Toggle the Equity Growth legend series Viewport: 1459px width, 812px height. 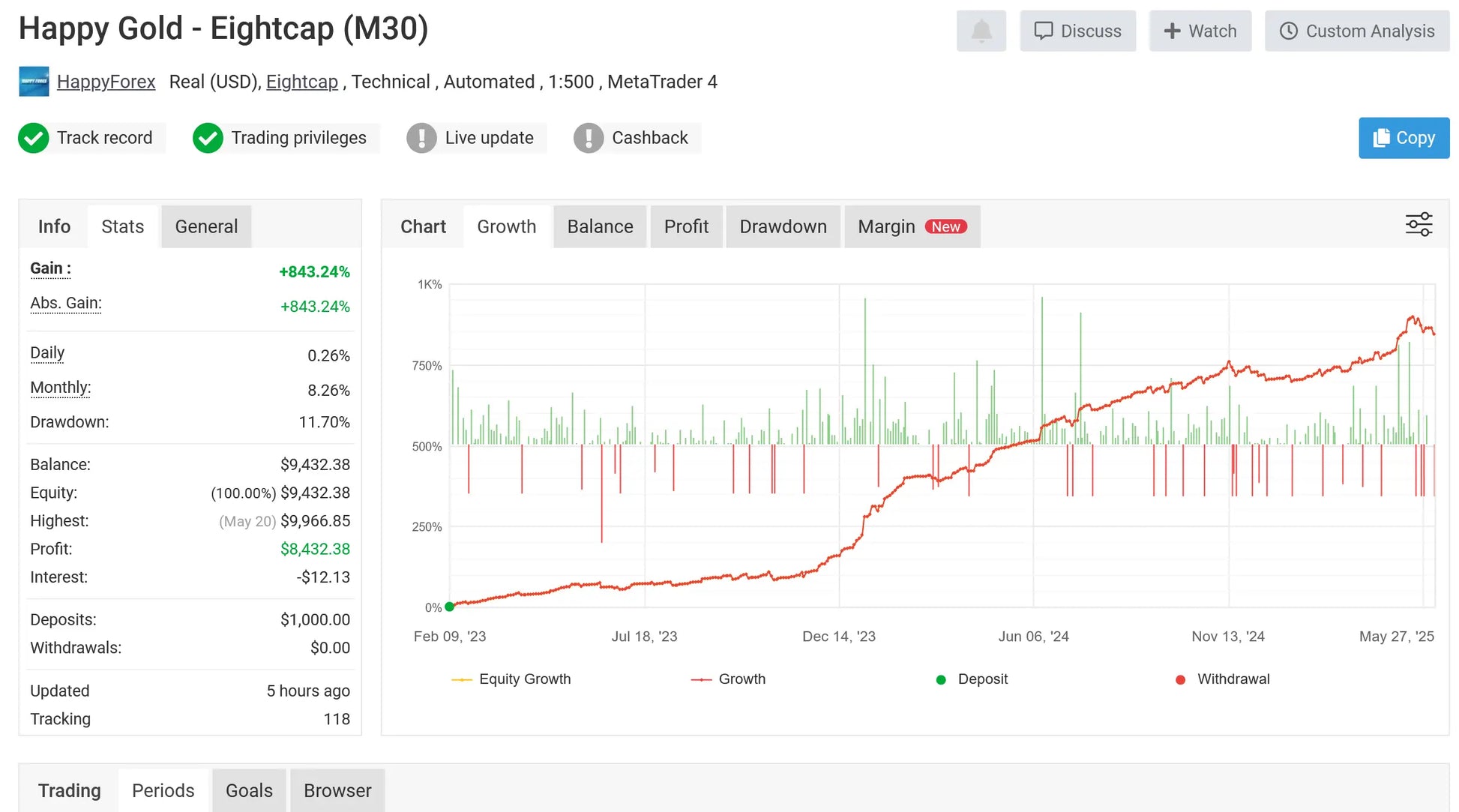point(511,679)
